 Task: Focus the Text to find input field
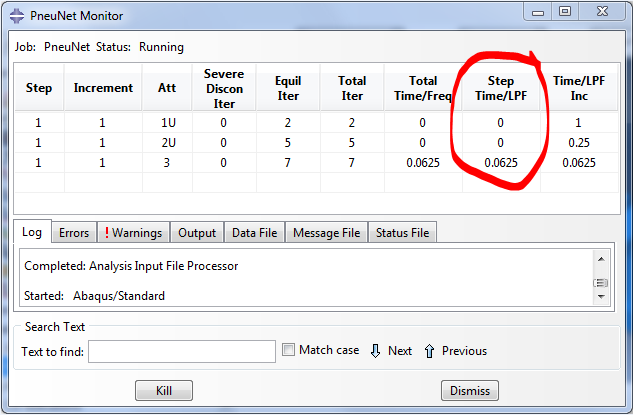pos(182,351)
